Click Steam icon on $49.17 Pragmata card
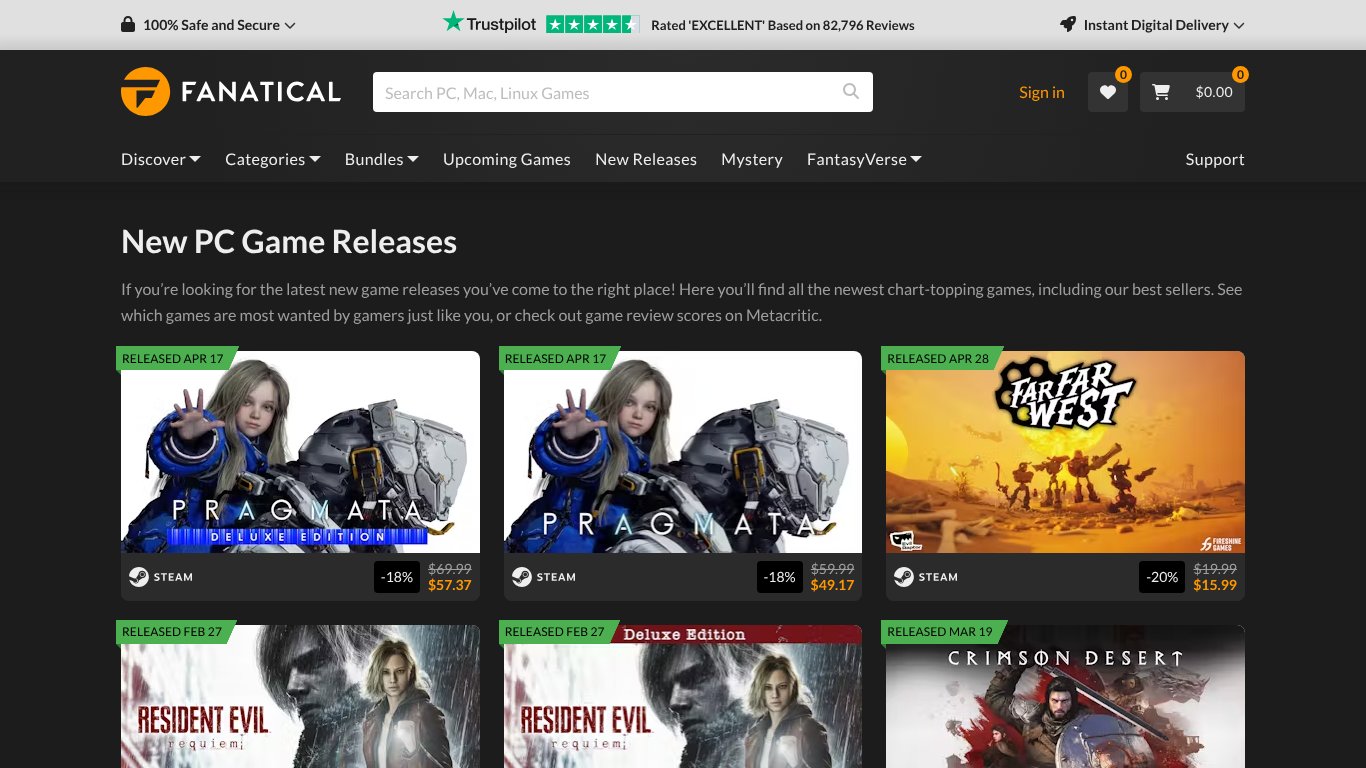 pyautogui.click(x=521, y=577)
